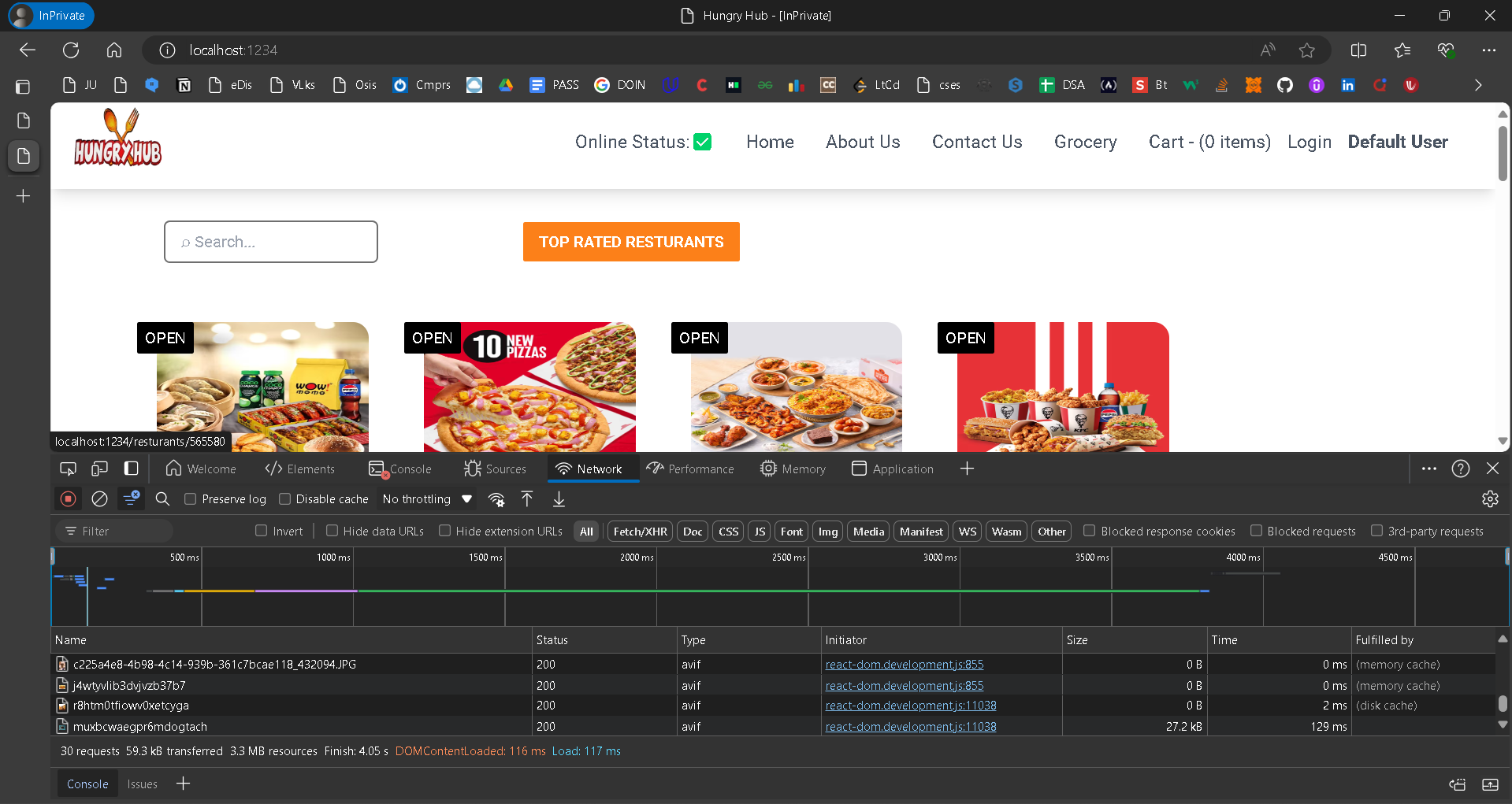
Task: Open the Application tab
Action: (893, 469)
